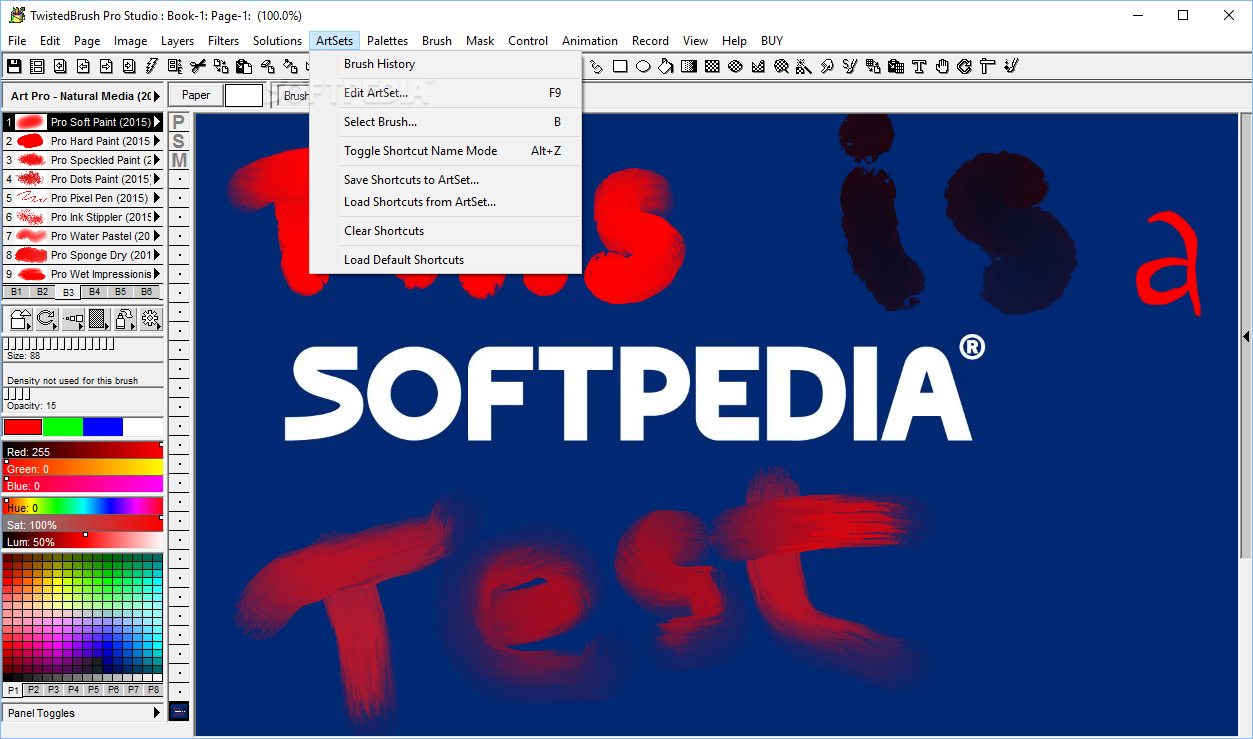The width and height of the screenshot is (1253, 739).
Task: Toggle the S mode button
Action: tap(179, 141)
